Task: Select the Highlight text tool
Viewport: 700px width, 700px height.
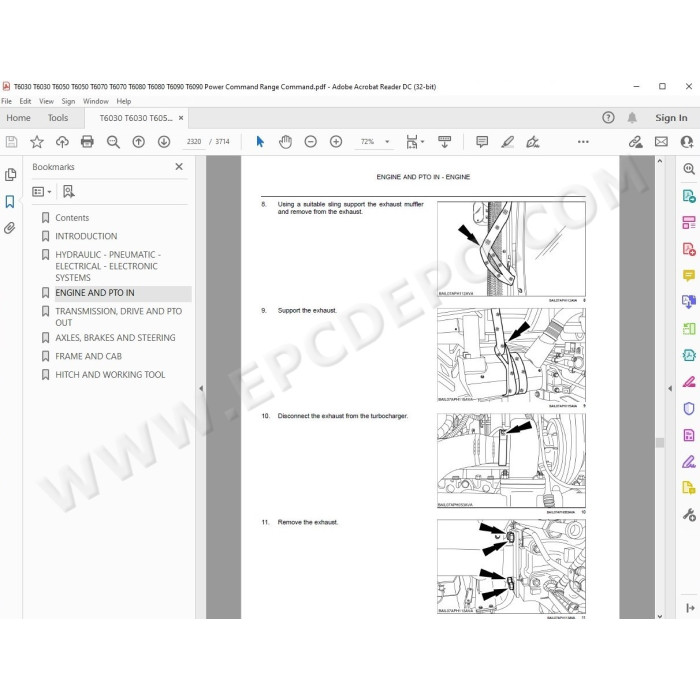Action: (507, 142)
